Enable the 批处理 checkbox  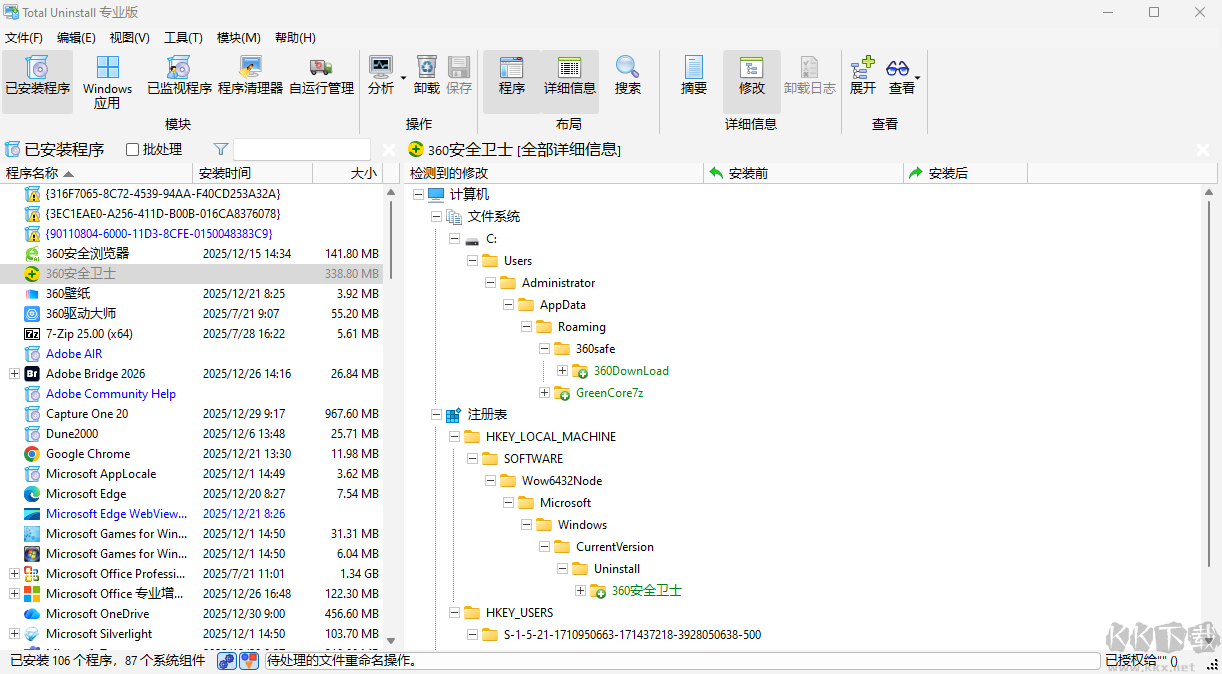click(132, 150)
